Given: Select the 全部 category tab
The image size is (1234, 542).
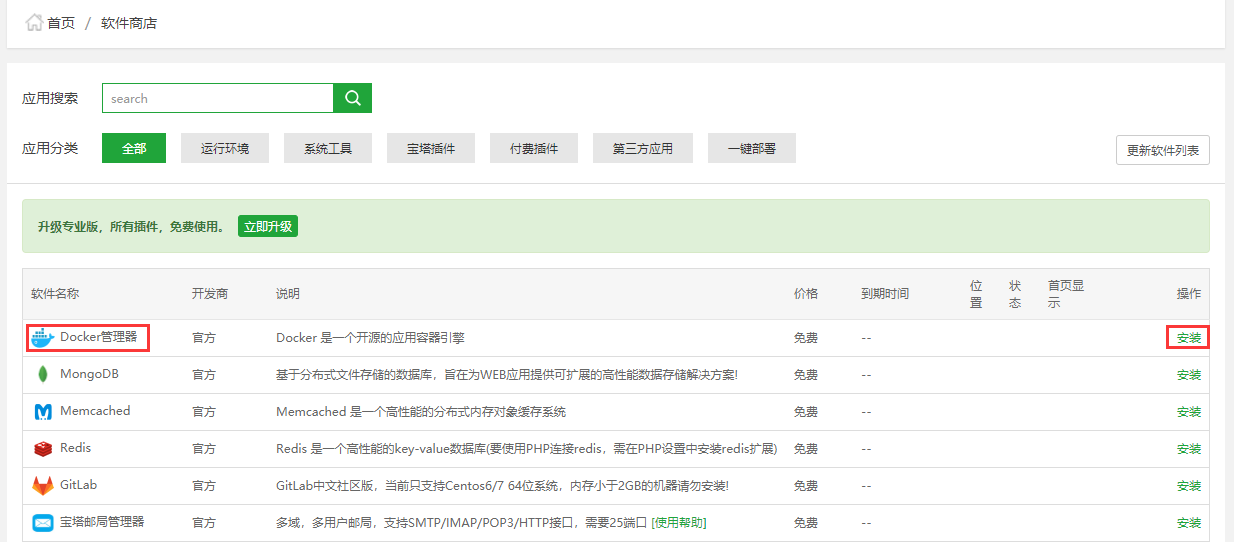Looking at the screenshot, I should point(134,148).
